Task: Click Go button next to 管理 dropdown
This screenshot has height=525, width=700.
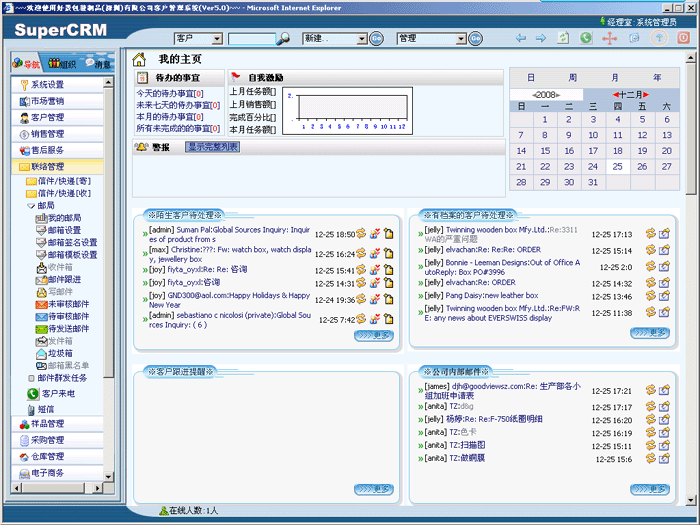Action: point(476,39)
